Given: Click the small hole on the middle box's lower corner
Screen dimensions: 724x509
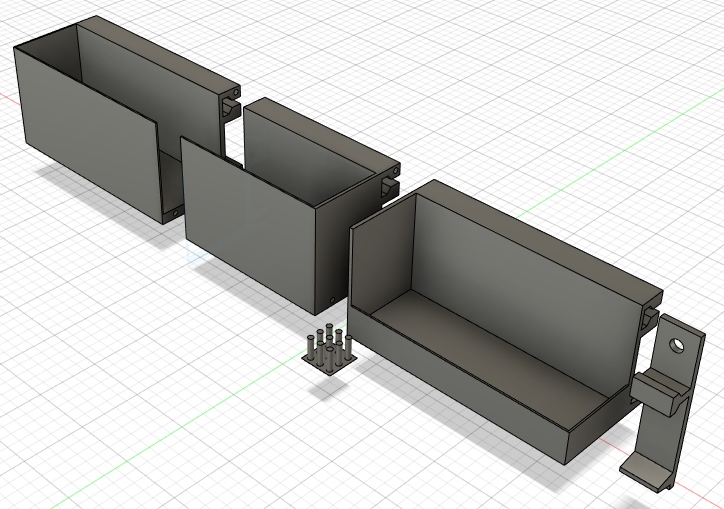Looking at the screenshot, I should [x=332, y=299].
